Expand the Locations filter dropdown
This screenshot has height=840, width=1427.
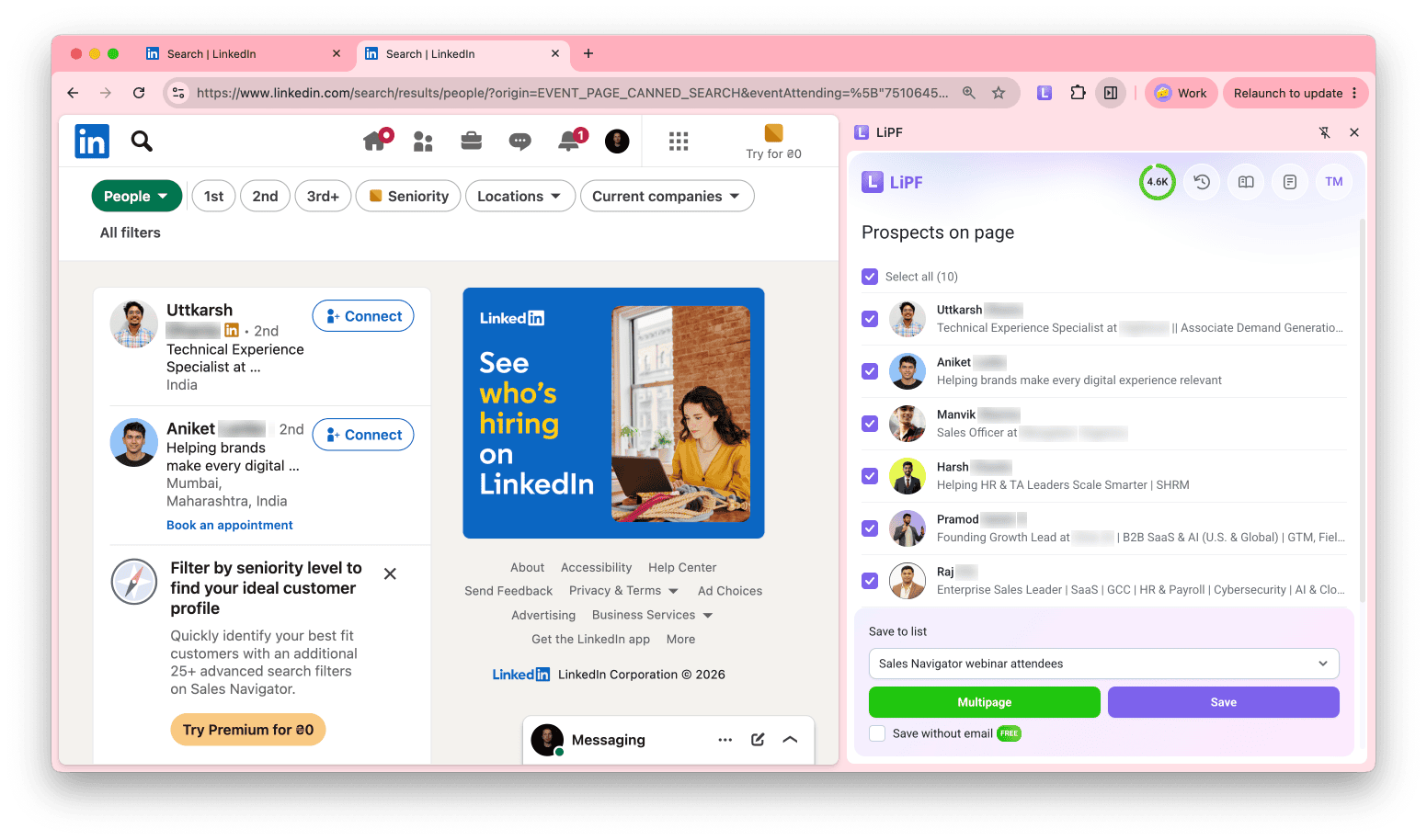(520, 196)
